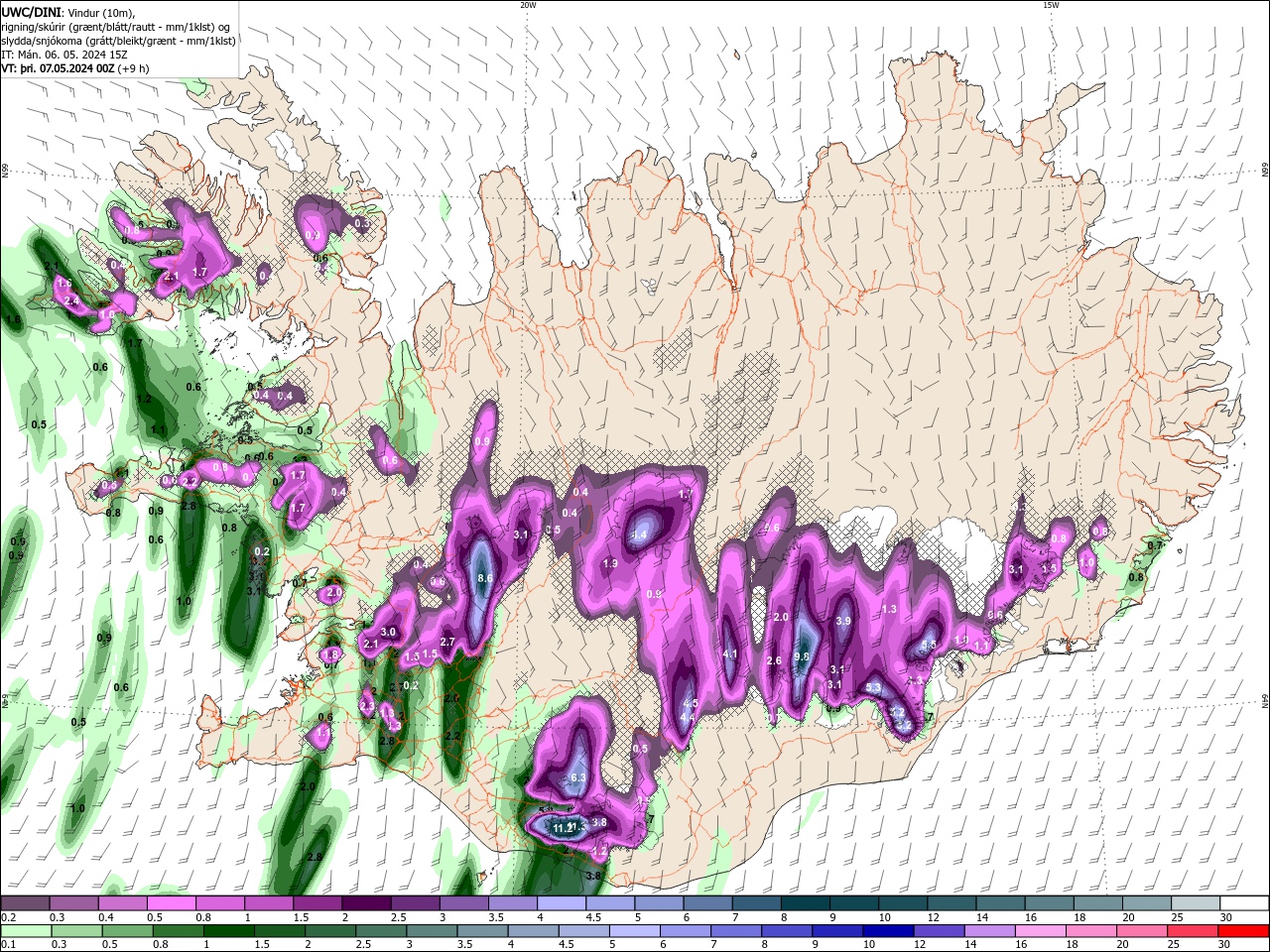Click the bright pink 0.5 snow legend swatch
Image resolution: width=1270 pixels, height=952 pixels.
click(171, 903)
